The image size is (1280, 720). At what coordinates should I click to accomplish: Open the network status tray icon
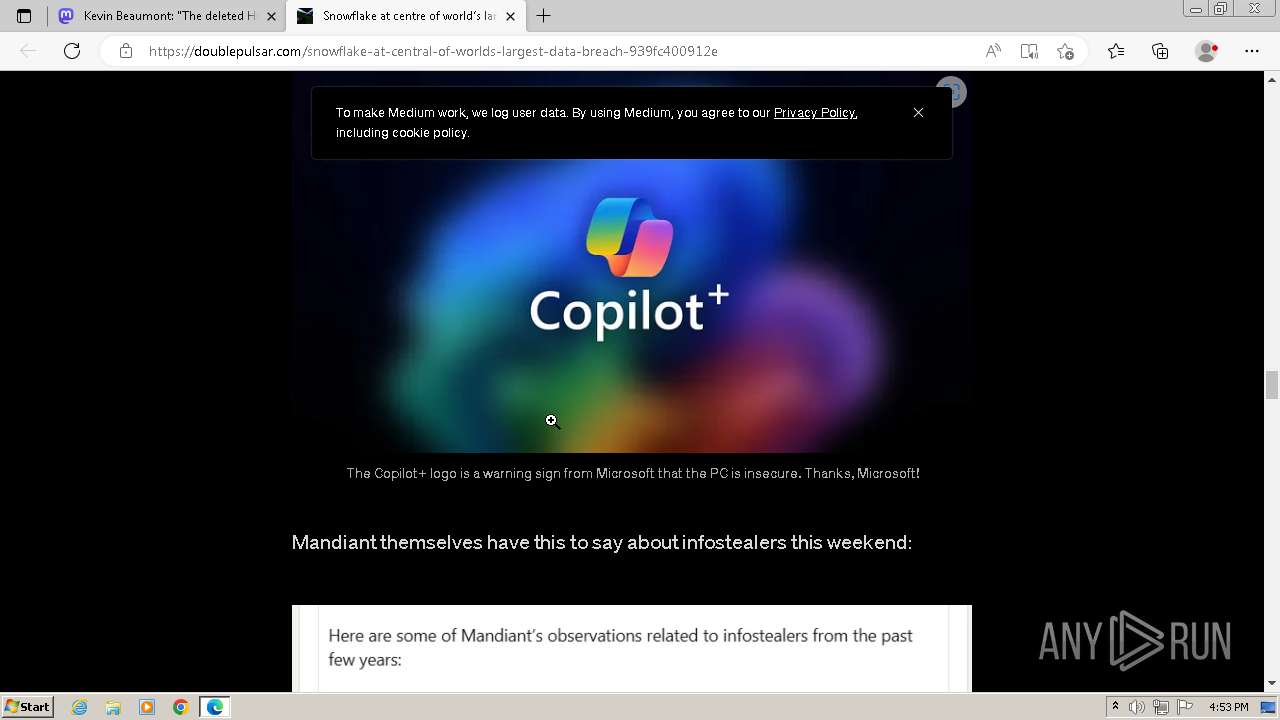click(x=1160, y=707)
